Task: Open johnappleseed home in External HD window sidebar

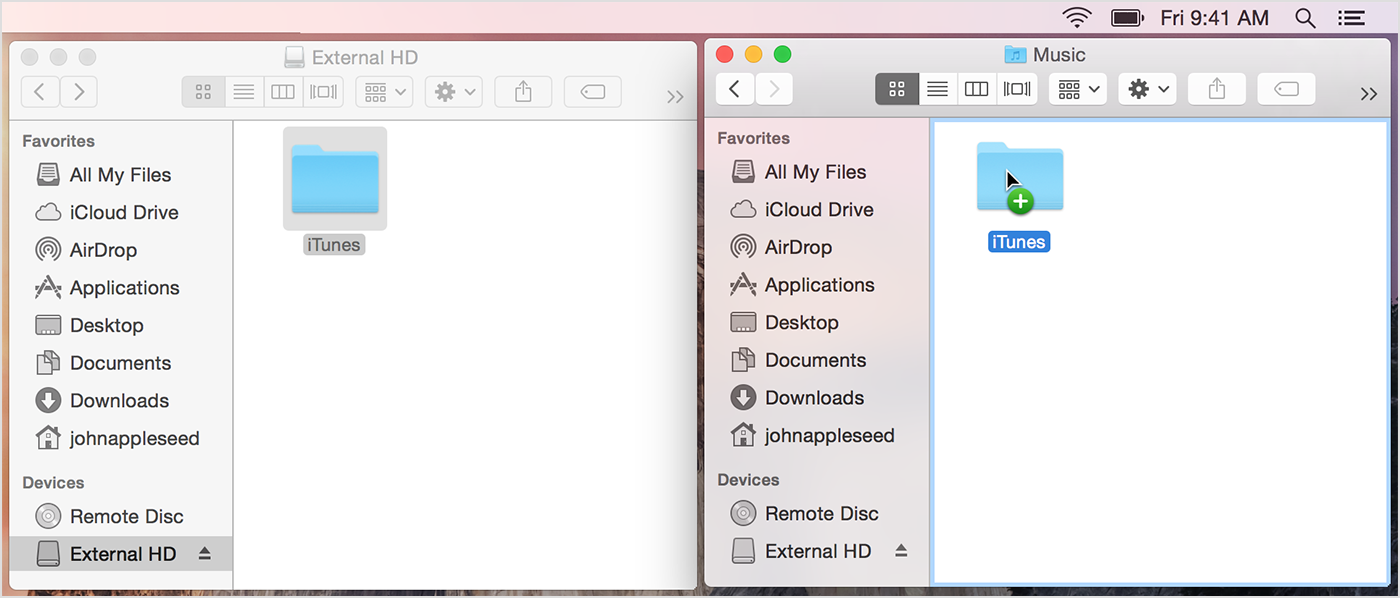Action: (x=121, y=439)
